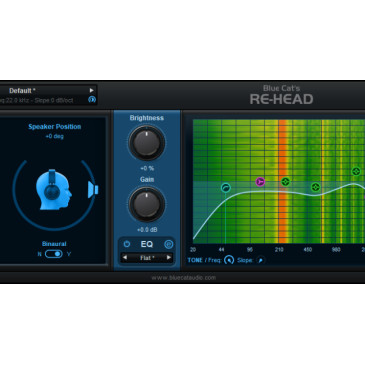365x365 pixels.
Task: Adjust the Gain knob
Action: [x=147, y=204]
